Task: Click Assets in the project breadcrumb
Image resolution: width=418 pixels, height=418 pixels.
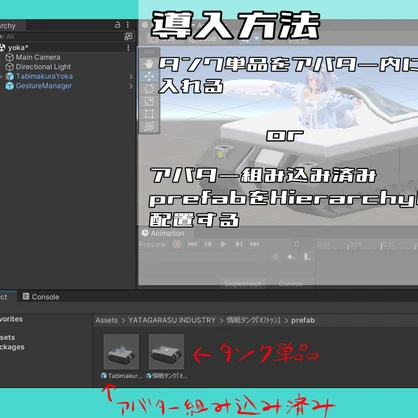Action: [x=107, y=320]
